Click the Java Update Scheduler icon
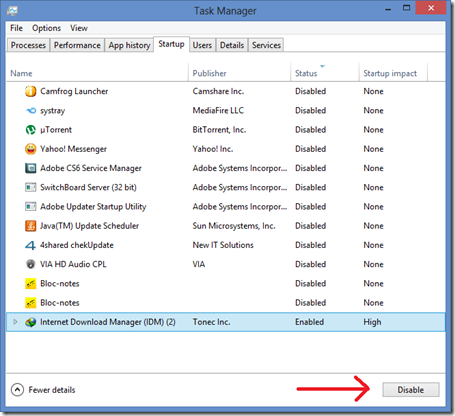This screenshot has height=416, width=455. (x=31, y=226)
